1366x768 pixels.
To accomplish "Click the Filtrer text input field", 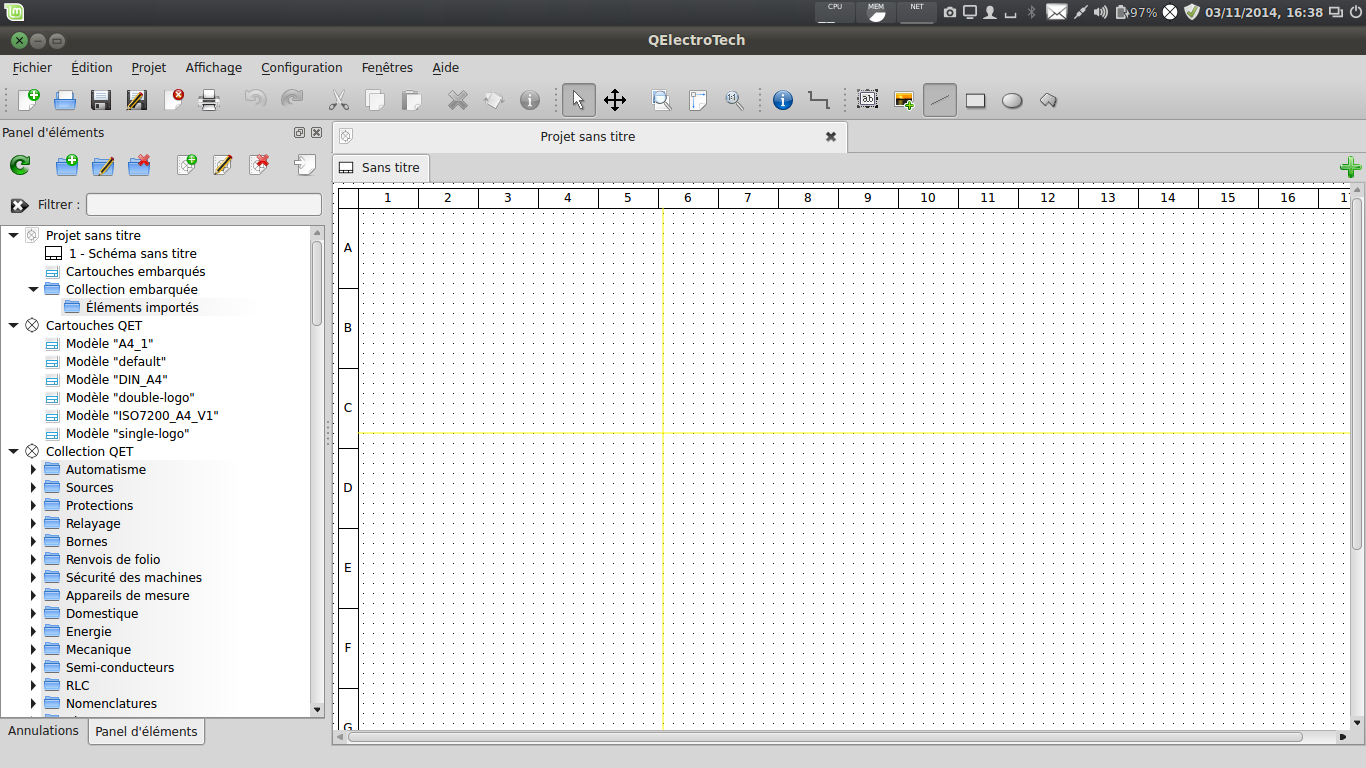I will click(x=203, y=205).
